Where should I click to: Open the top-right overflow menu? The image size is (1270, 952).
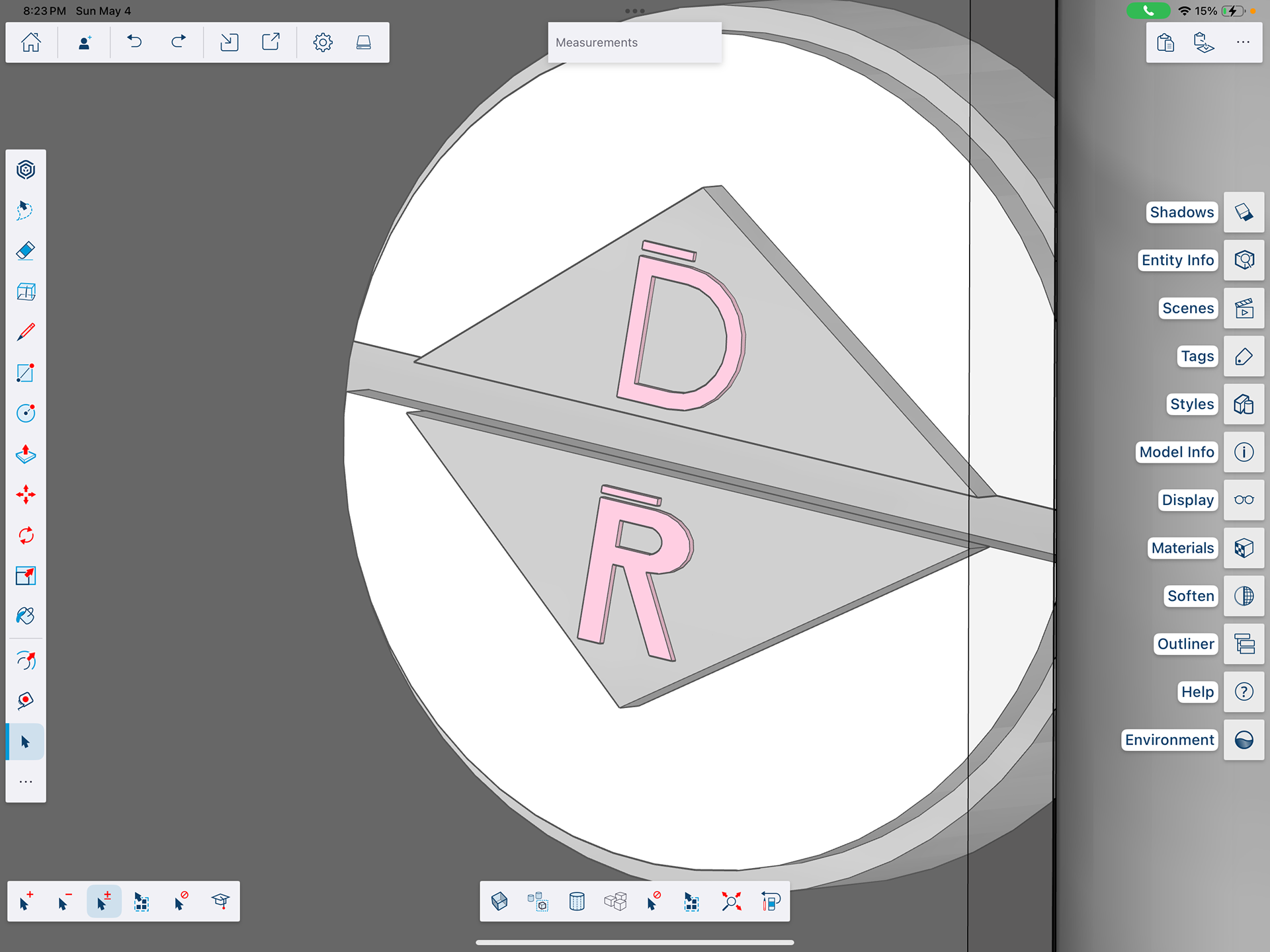[x=1243, y=42]
